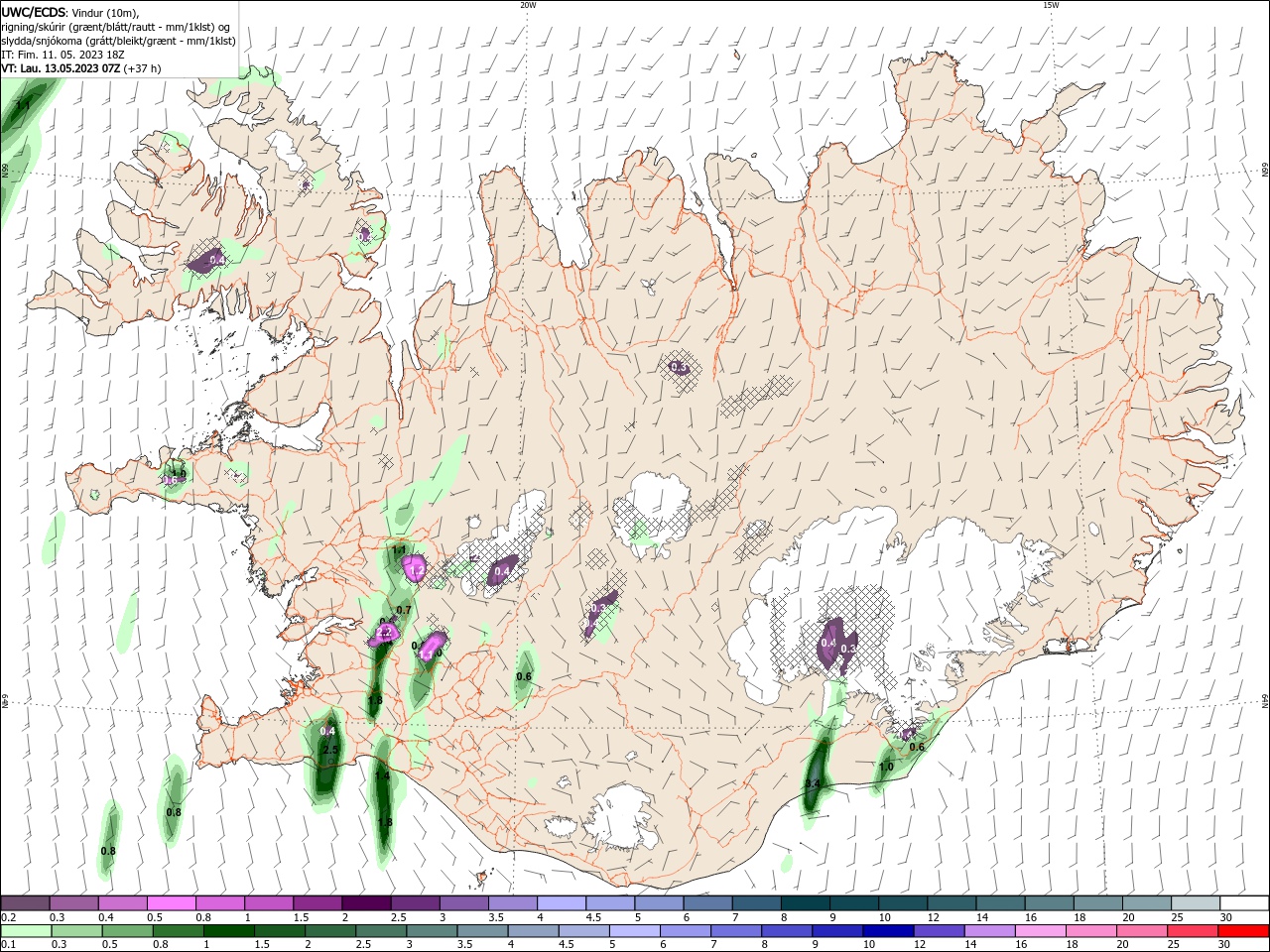Screen dimensions: 1270x952
Task: Click the 'rigning/skúrir' legend description line
Action: pos(117,27)
